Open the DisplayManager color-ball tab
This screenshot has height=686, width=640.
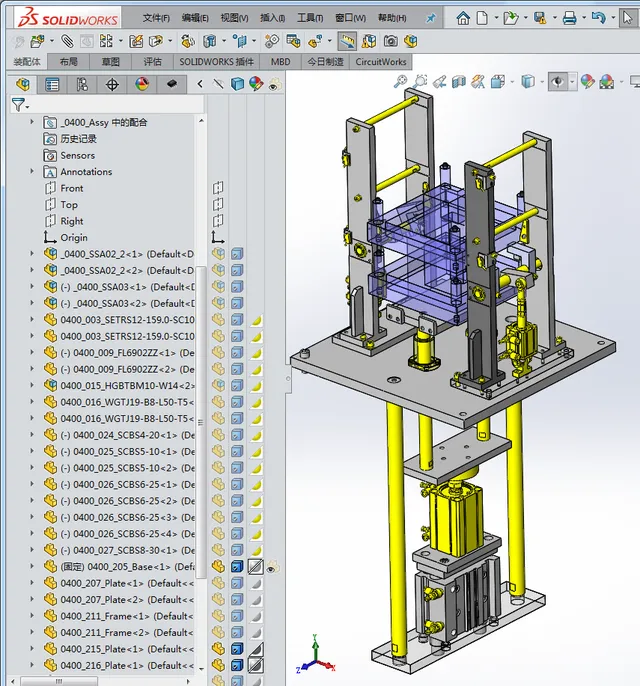142,85
